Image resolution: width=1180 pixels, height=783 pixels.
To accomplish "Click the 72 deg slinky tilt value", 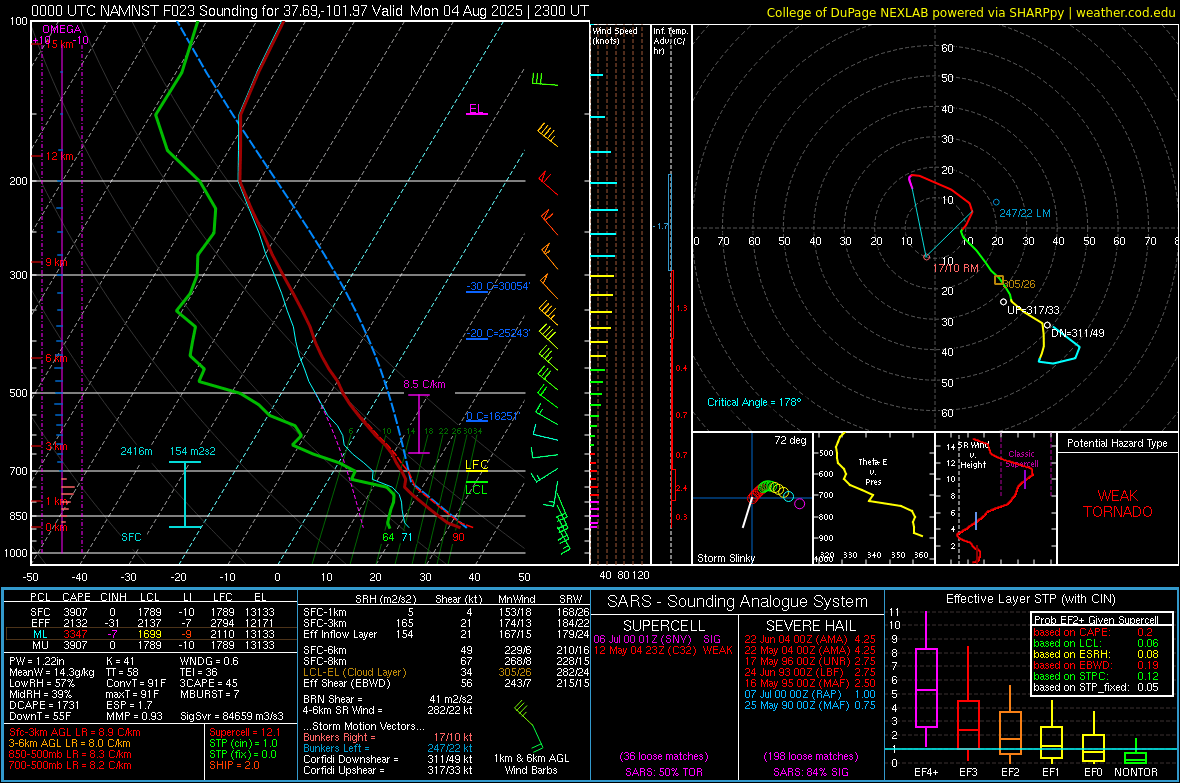I will pos(790,440).
